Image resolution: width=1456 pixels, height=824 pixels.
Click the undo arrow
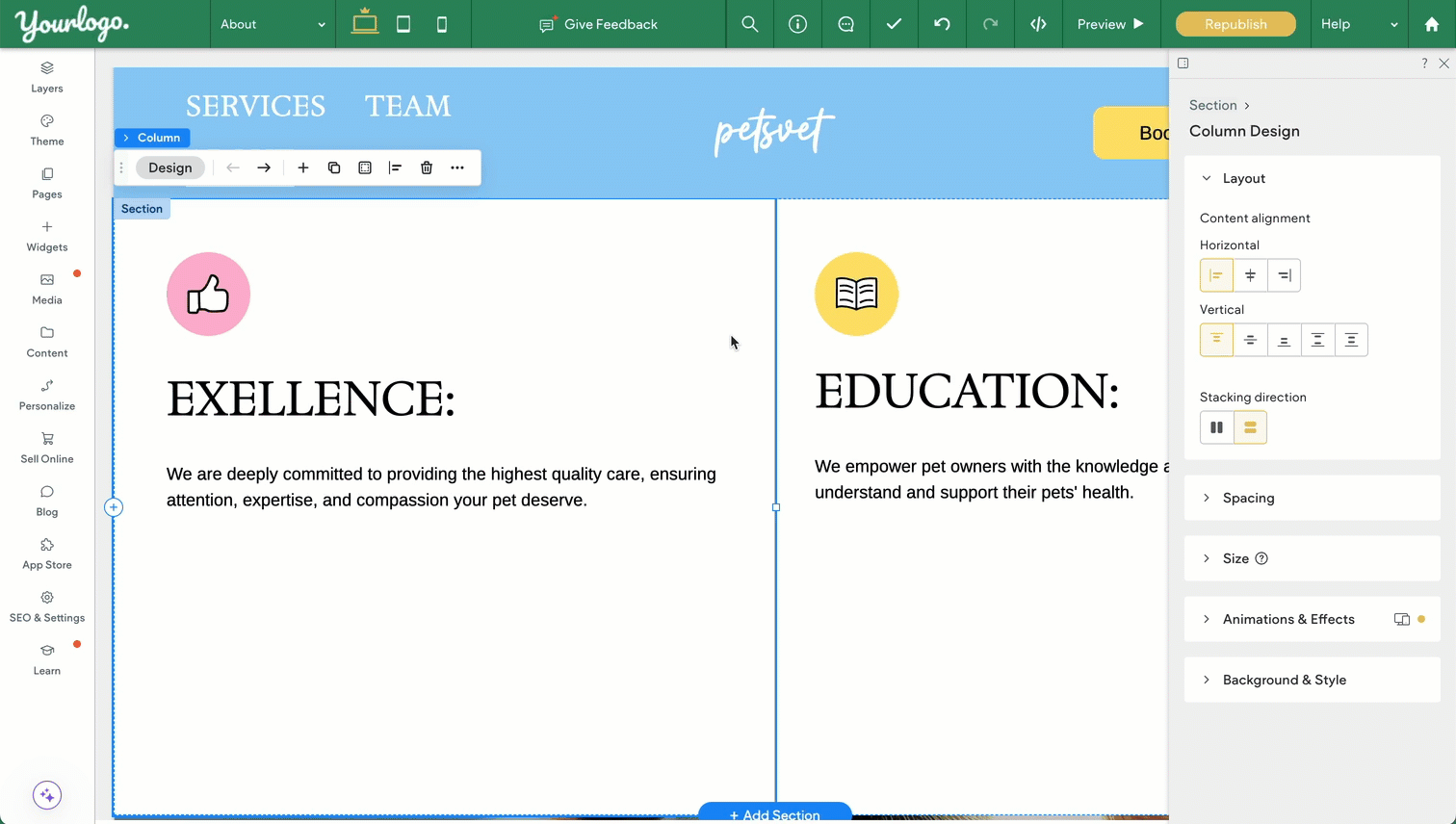942,24
